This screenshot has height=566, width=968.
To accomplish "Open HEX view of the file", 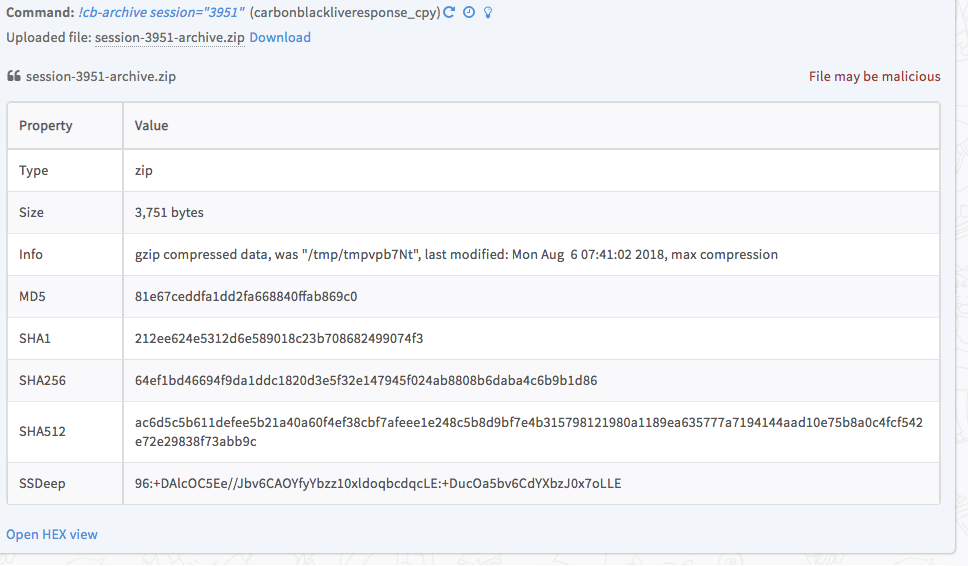I will (x=52, y=534).
